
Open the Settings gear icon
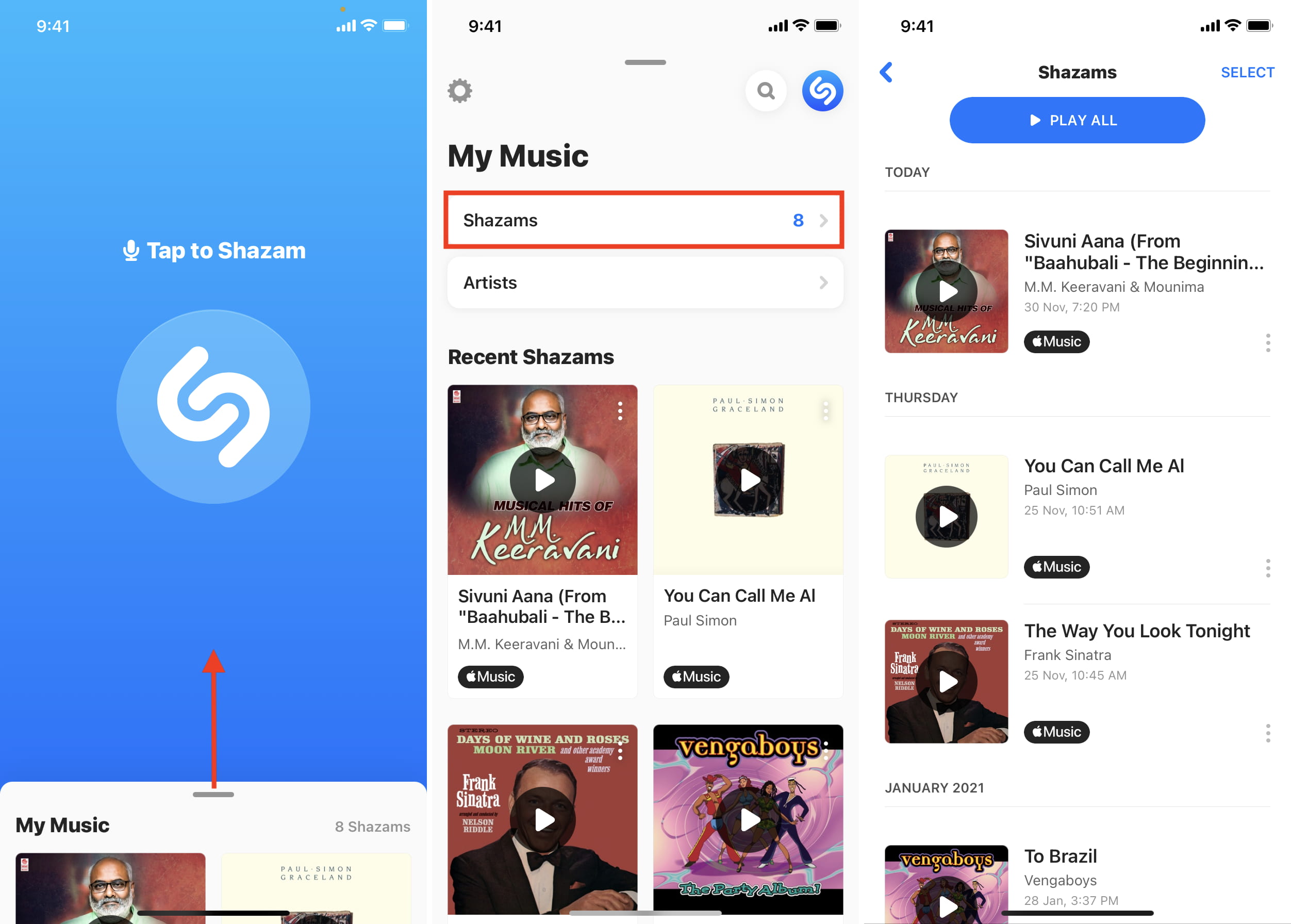click(460, 90)
